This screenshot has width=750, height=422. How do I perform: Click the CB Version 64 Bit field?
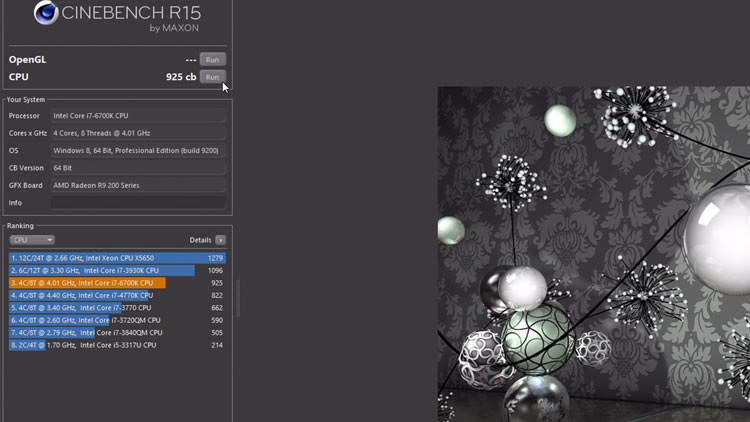pyautogui.click(x=138, y=168)
